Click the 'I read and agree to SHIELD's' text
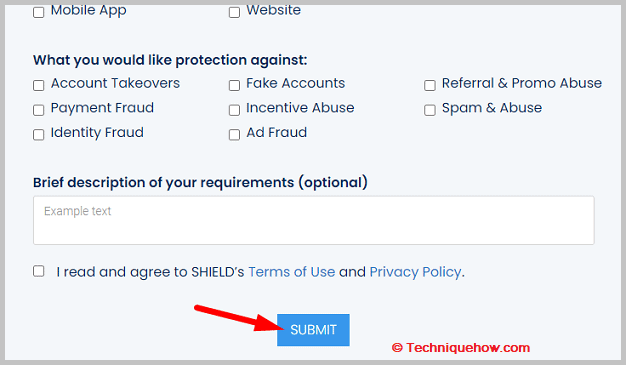 point(150,272)
